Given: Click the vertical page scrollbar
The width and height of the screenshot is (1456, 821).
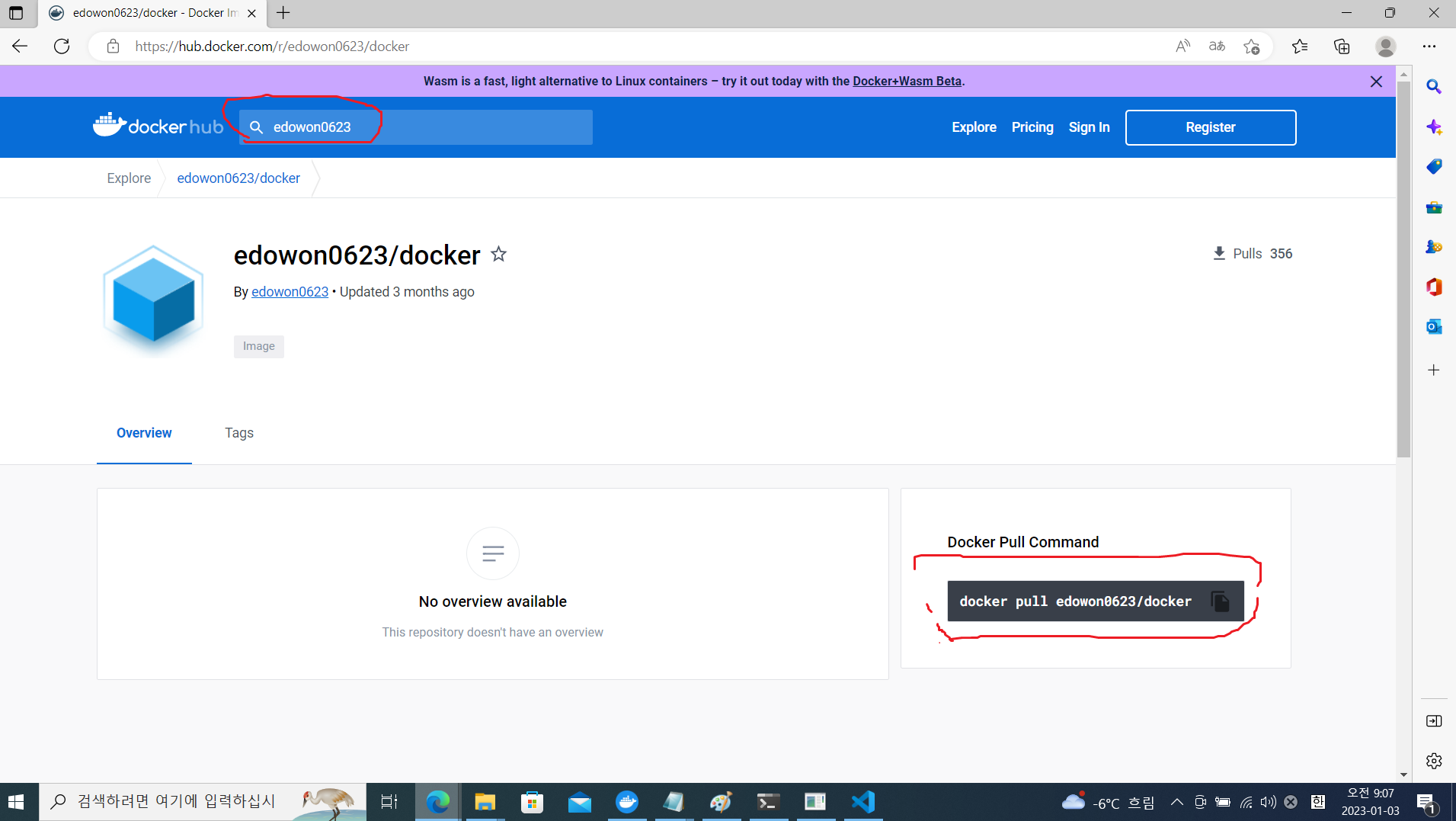Looking at the screenshot, I should [x=1403, y=271].
